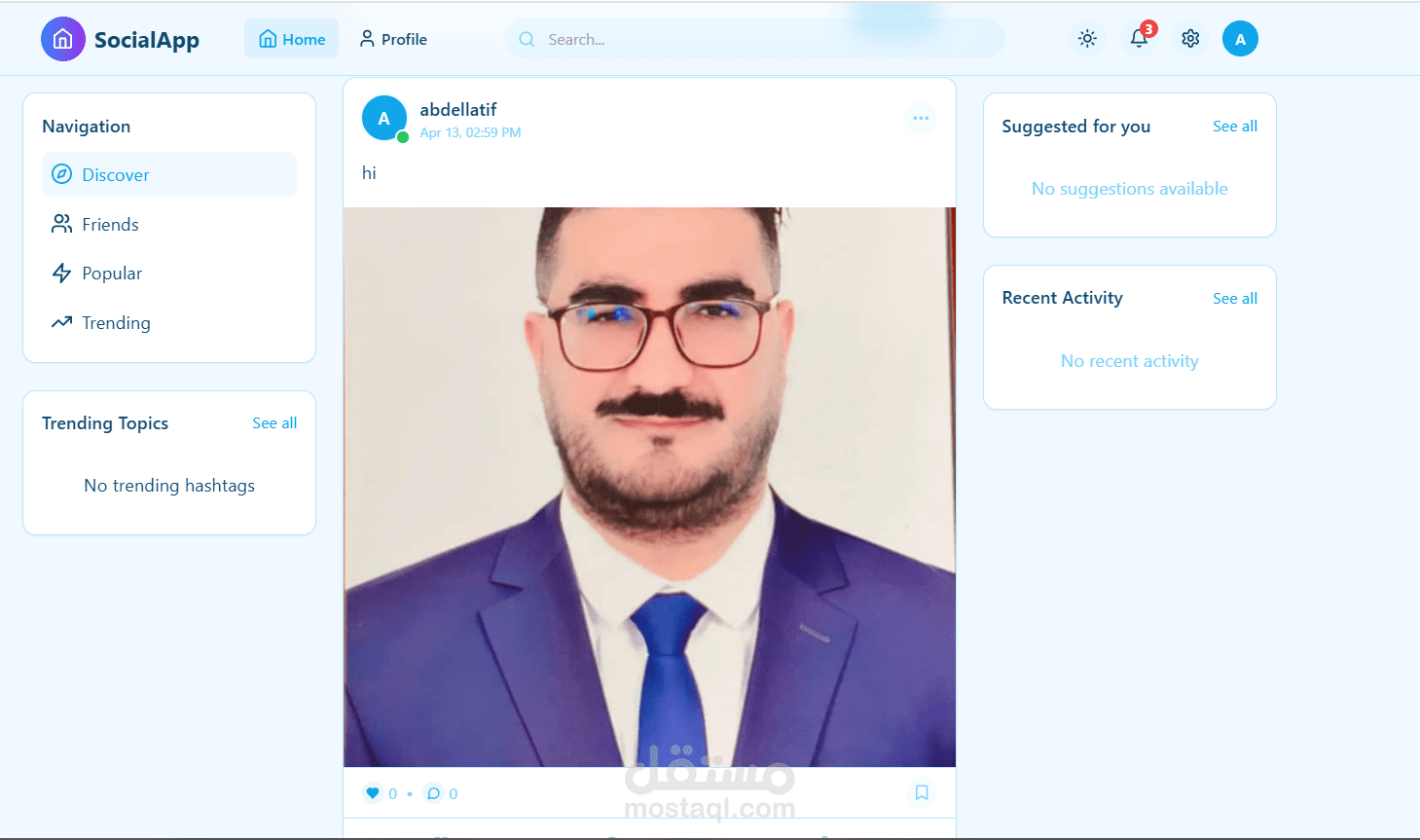Open the user avatar menu in header
Image resolution: width=1420 pixels, height=840 pixels.
point(1240,39)
